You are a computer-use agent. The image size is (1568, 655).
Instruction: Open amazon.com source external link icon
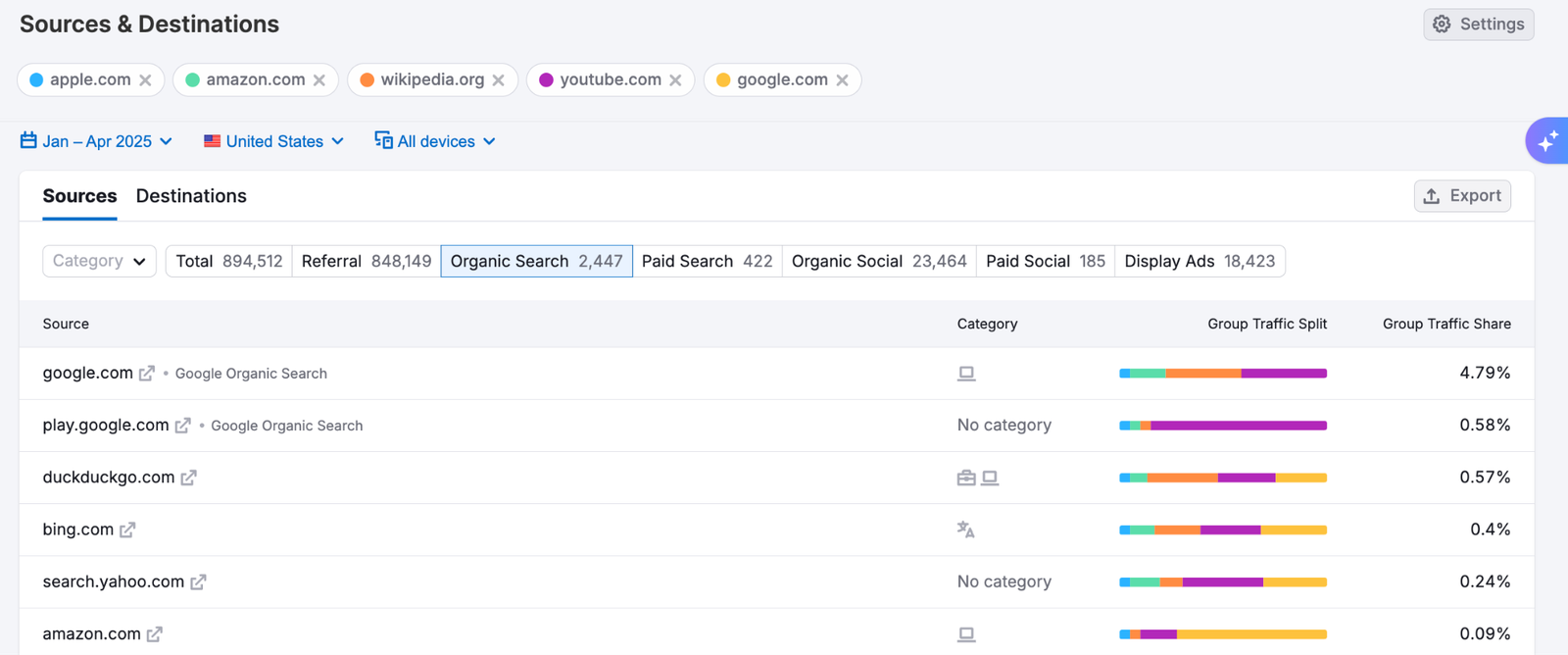coord(155,634)
